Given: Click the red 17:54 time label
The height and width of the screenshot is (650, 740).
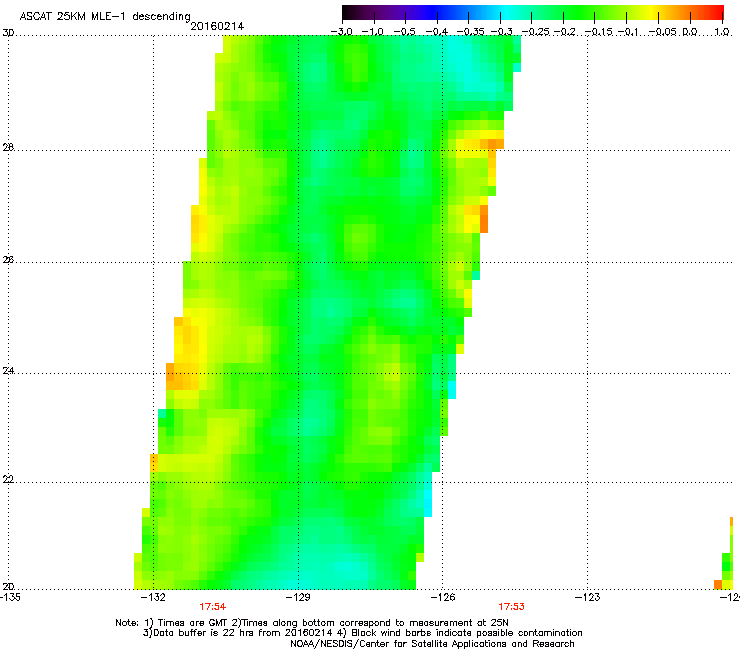Looking at the screenshot, I should (x=213, y=607).
